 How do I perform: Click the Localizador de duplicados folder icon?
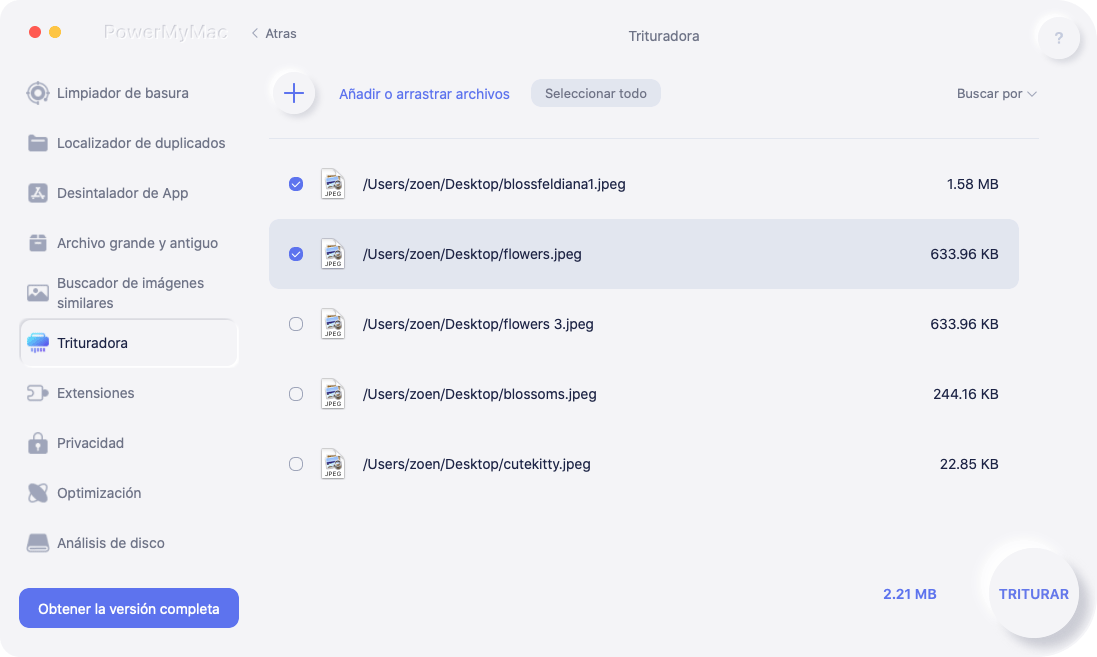[x=38, y=143]
